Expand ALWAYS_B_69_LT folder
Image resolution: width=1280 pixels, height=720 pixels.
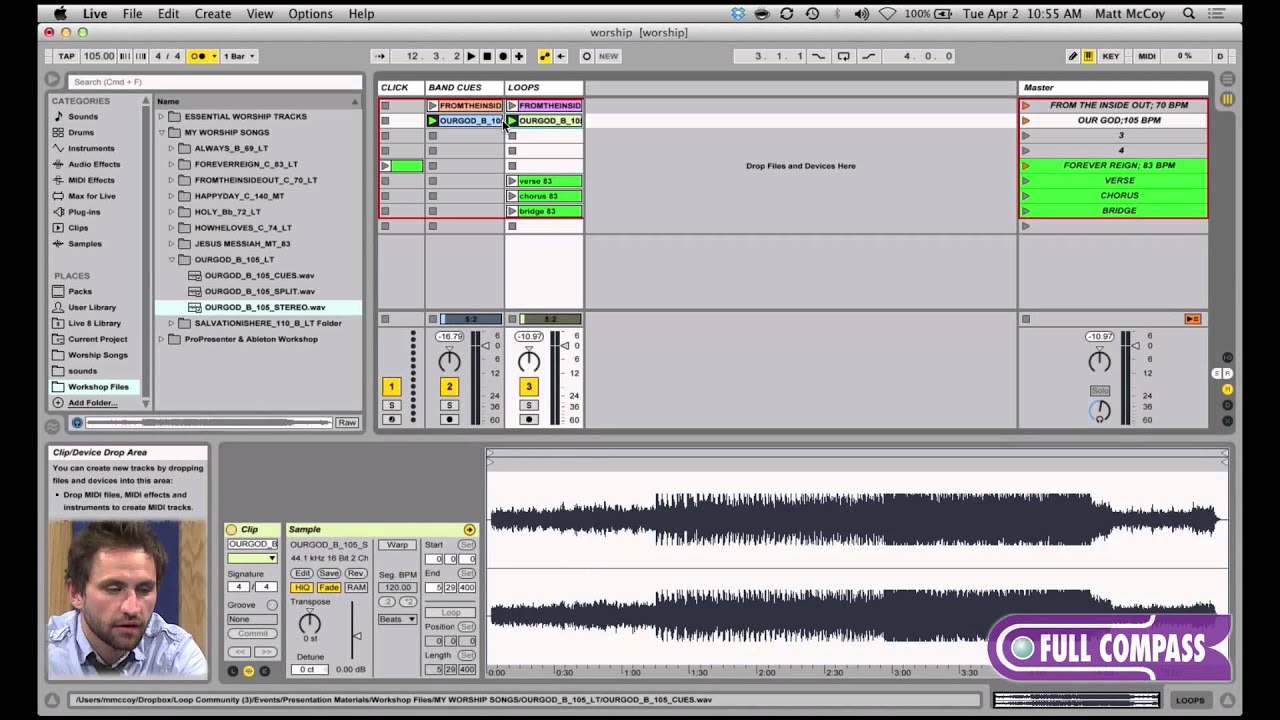[x=171, y=148]
